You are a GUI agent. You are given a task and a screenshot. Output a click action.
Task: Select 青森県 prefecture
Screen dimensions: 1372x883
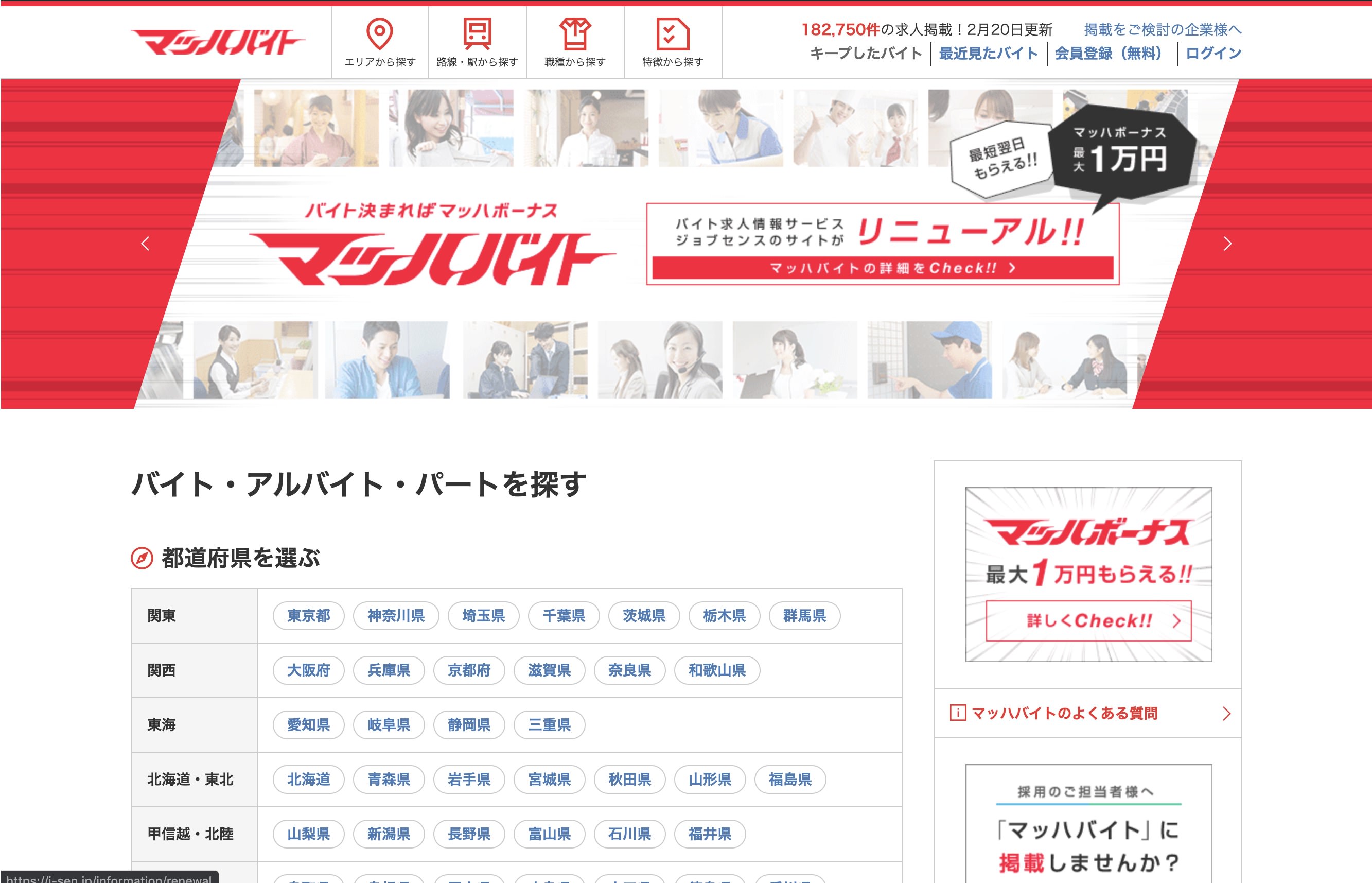tap(389, 779)
